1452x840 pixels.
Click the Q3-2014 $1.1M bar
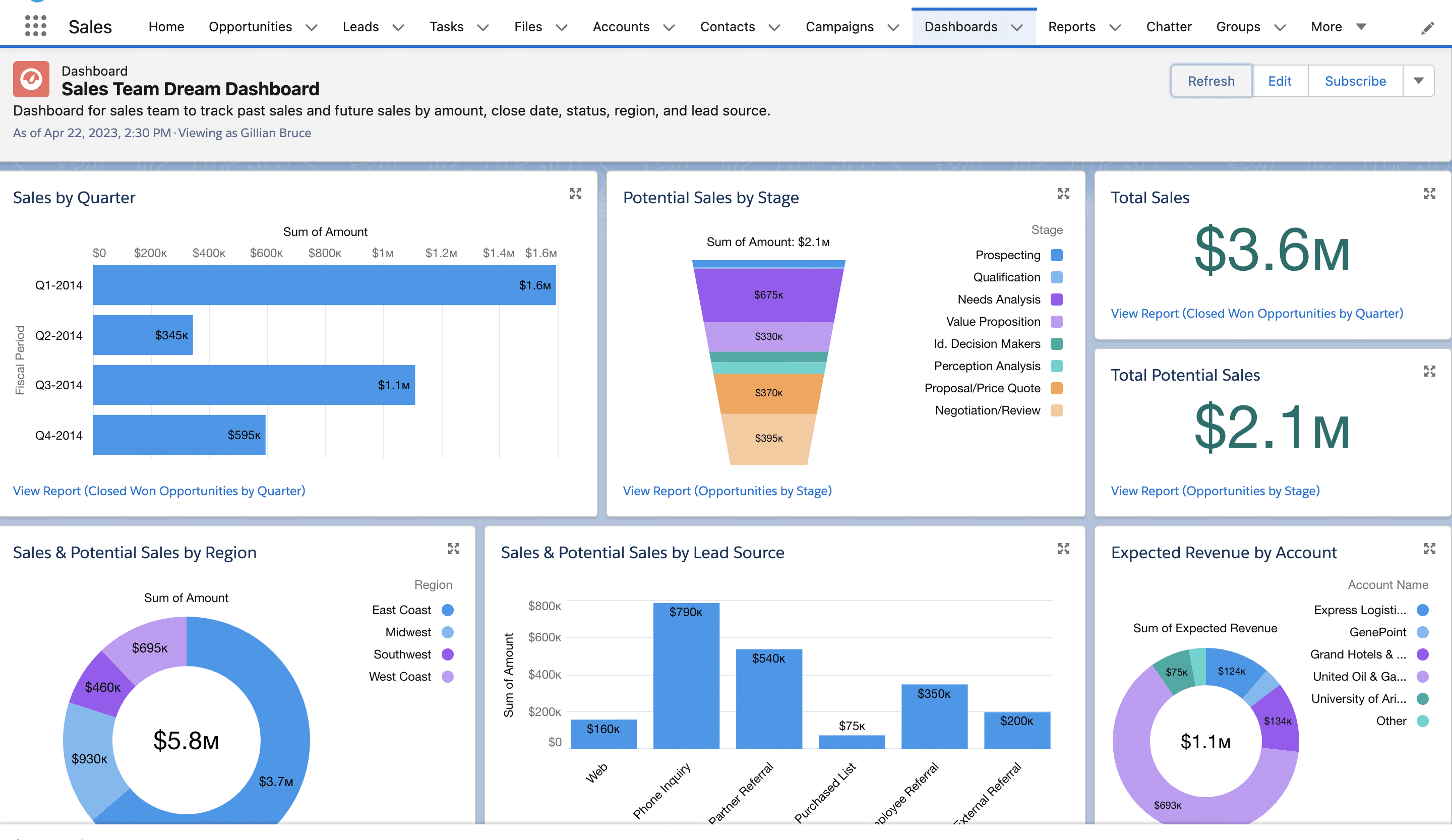tap(254, 385)
